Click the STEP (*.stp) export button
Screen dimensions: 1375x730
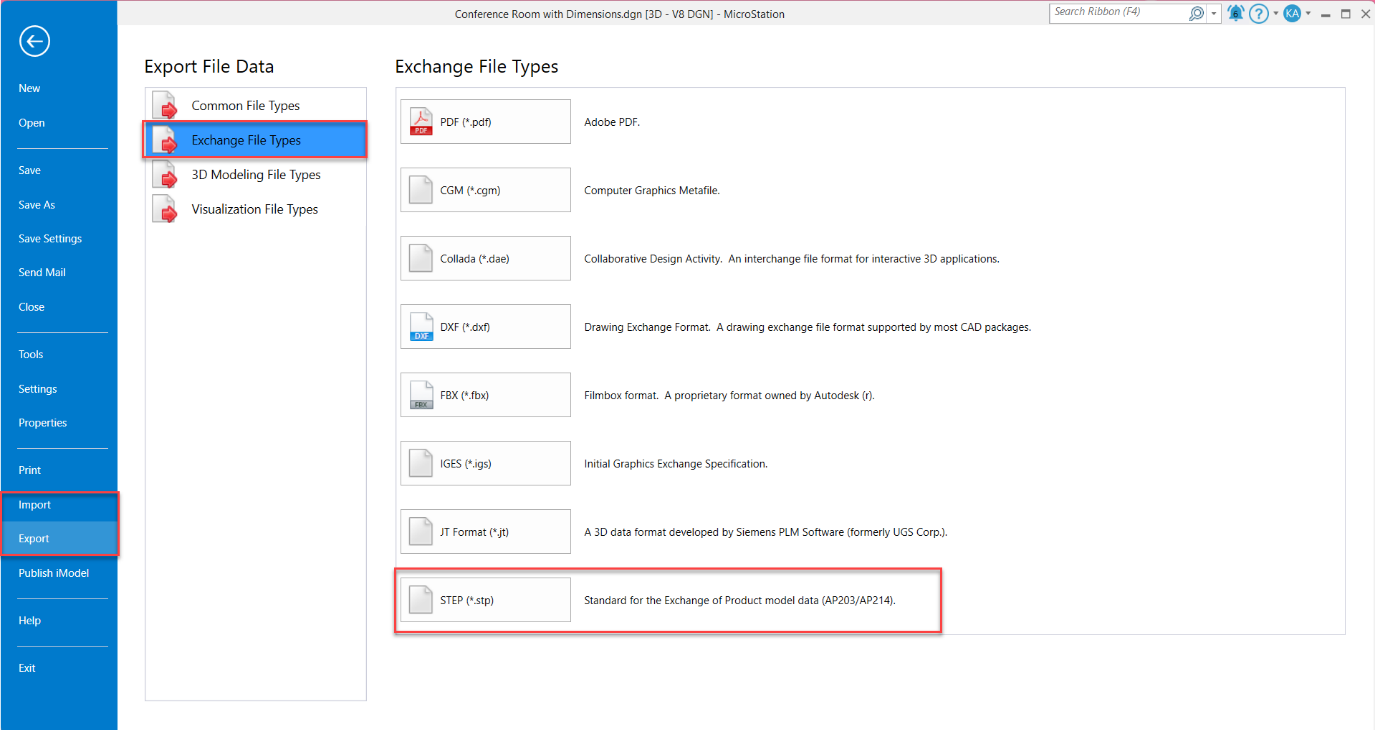pos(486,600)
